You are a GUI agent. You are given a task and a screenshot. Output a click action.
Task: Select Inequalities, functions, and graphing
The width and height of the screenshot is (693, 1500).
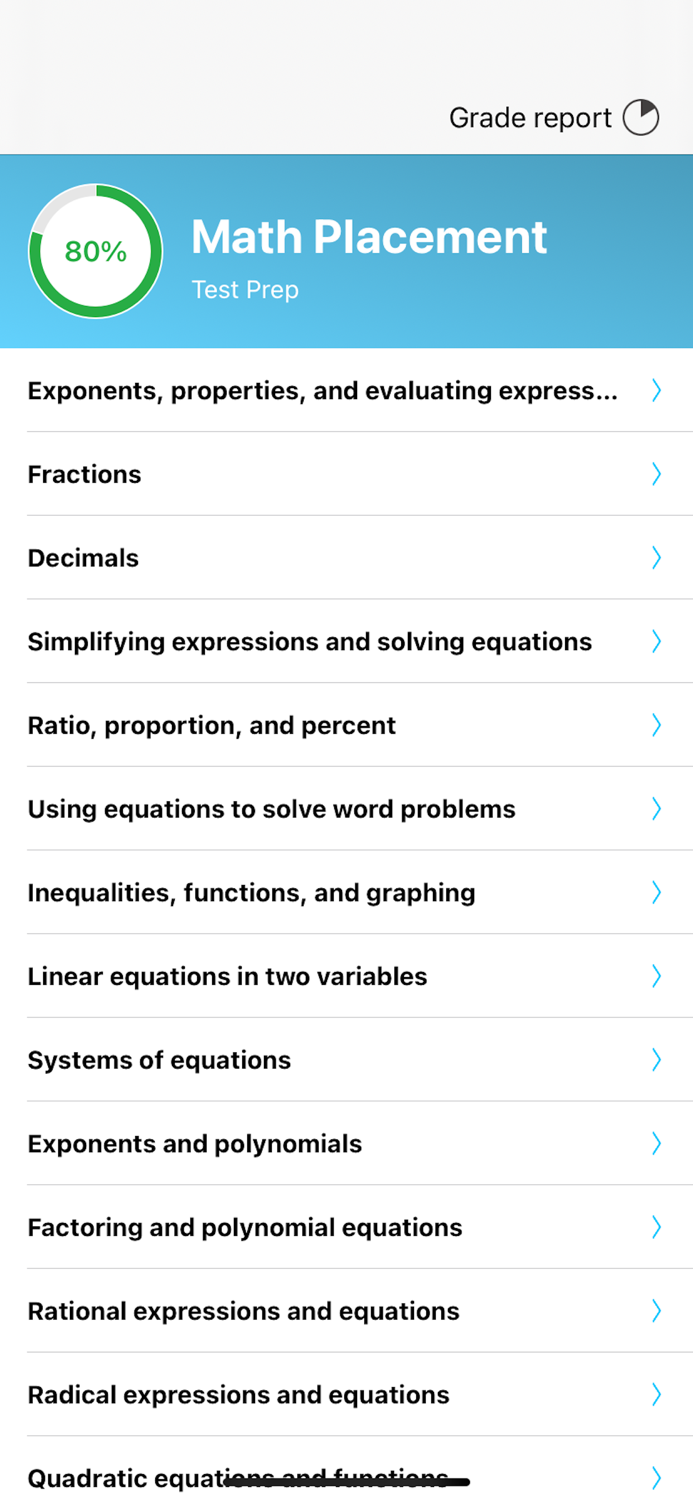click(x=251, y=892)
